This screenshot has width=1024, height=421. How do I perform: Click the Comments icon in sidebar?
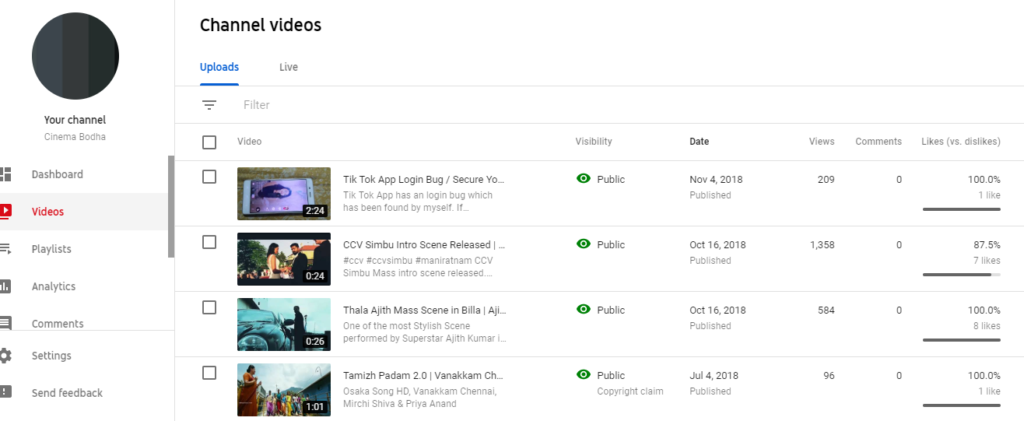tap(6, 323)
